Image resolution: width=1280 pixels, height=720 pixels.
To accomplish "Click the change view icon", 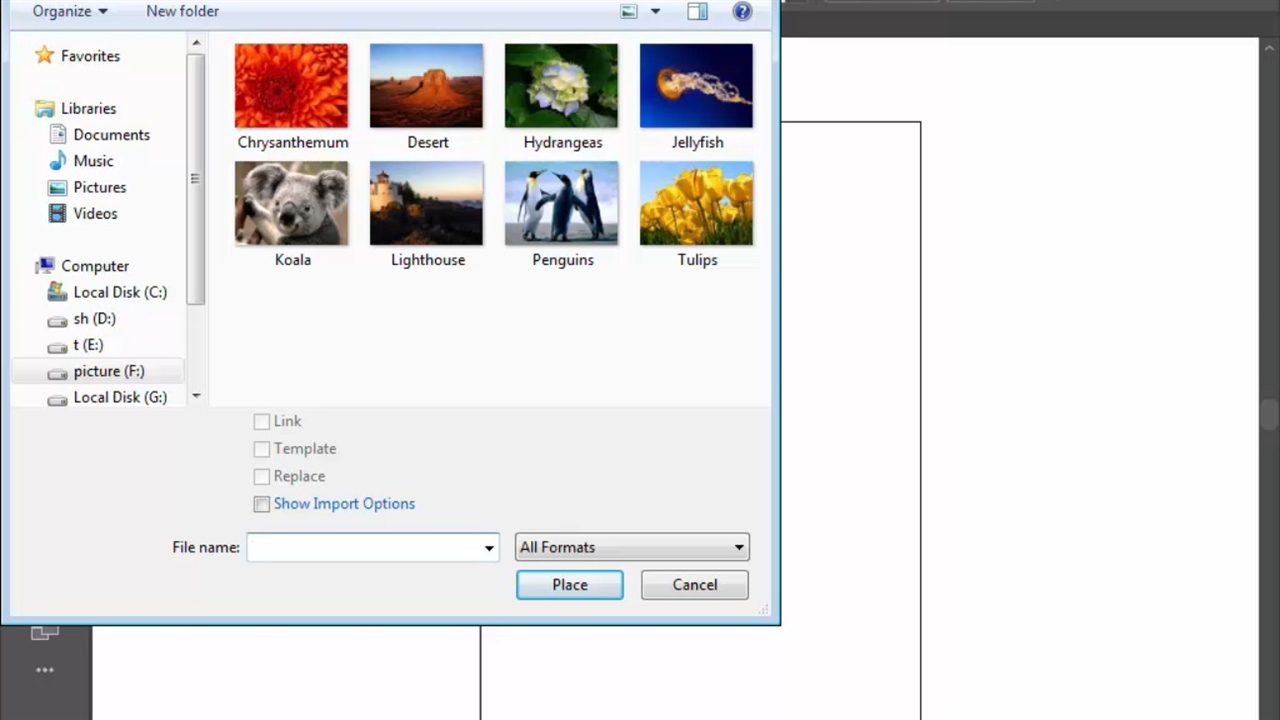I will click(629, 12).
